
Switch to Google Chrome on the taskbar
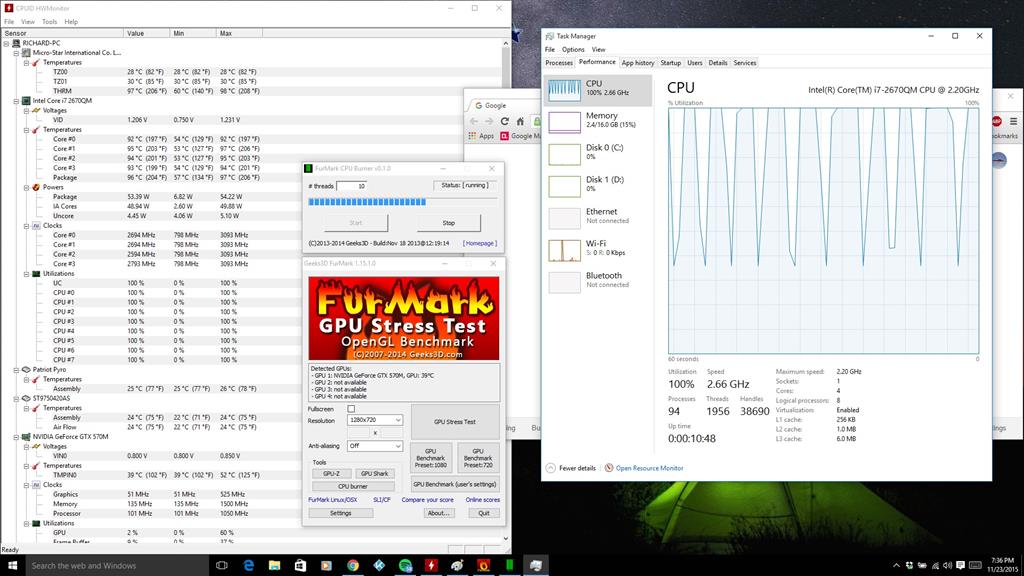tap(353, 566)
